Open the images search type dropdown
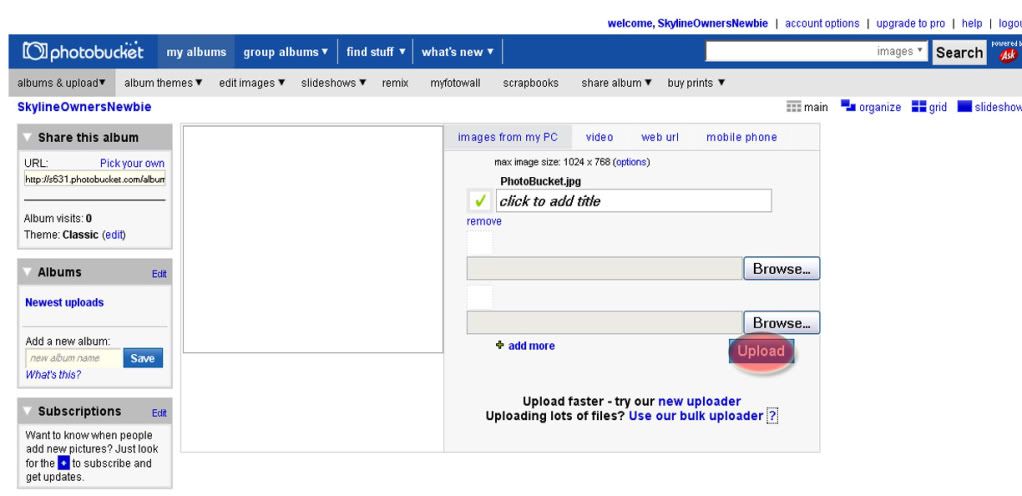This screenshot has height=496, width=1022. (901, 51)
